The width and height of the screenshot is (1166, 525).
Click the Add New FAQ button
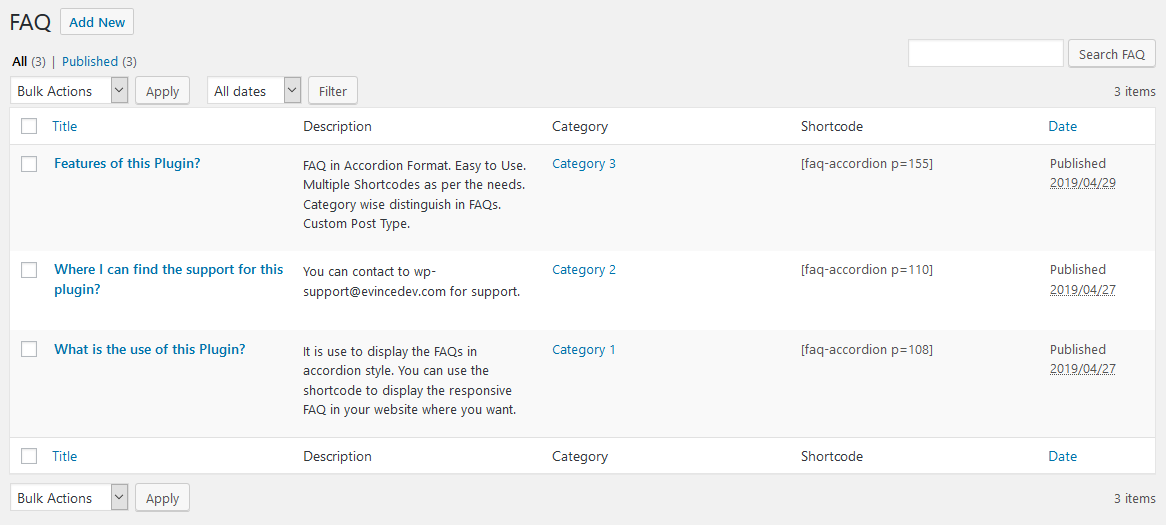tap(97, 22)
